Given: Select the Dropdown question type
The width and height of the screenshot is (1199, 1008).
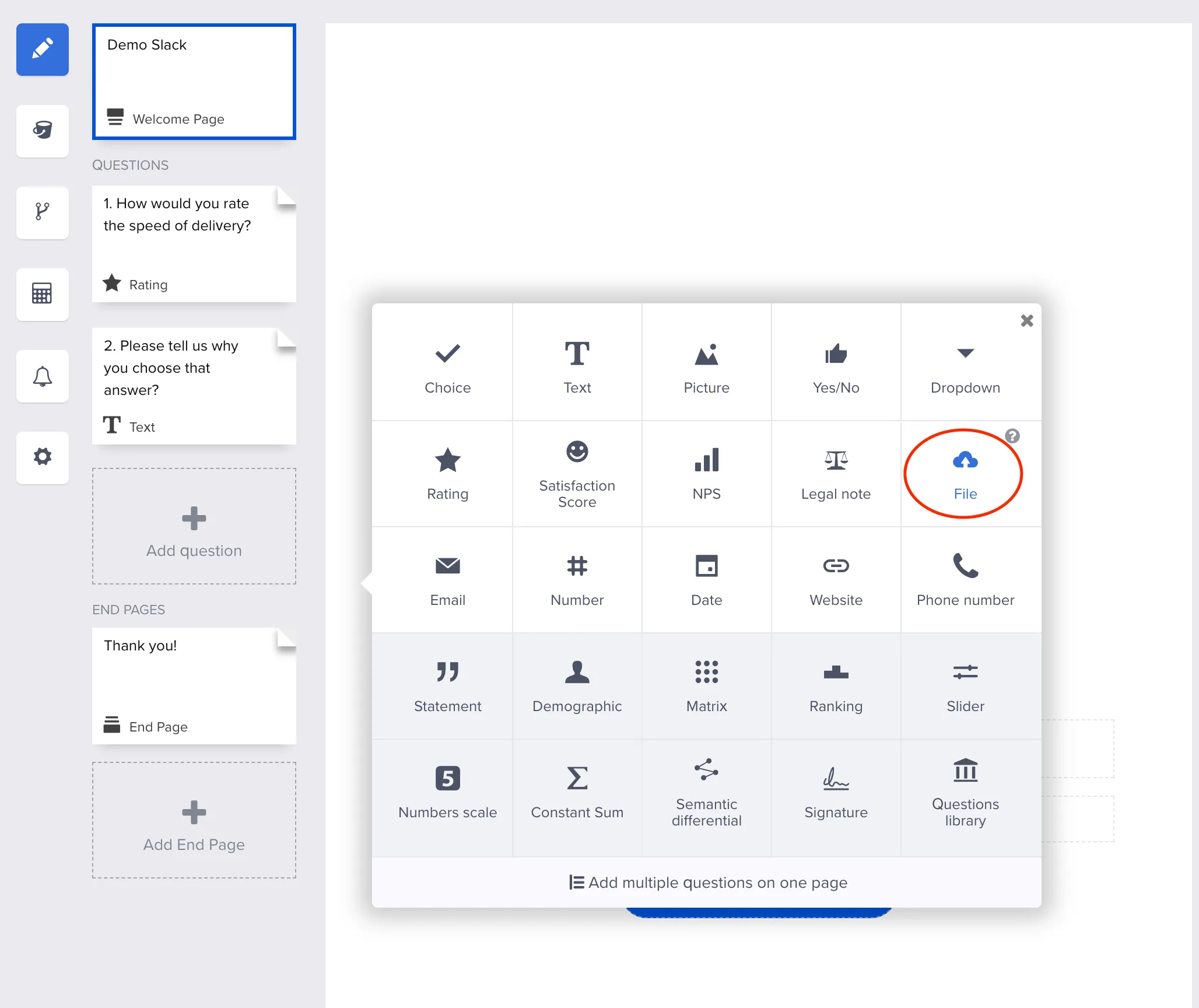Looking at the screenshot, I should click(x=965, y=365).
